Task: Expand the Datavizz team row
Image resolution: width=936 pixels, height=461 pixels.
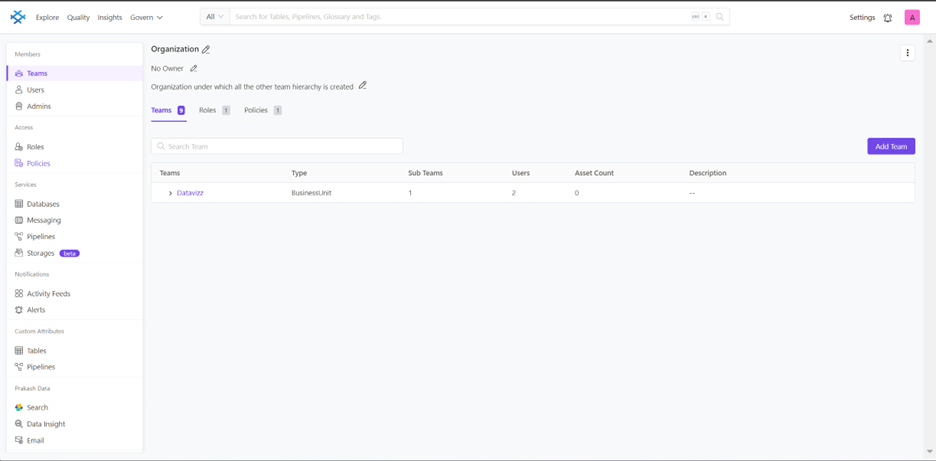Action: 170,193
